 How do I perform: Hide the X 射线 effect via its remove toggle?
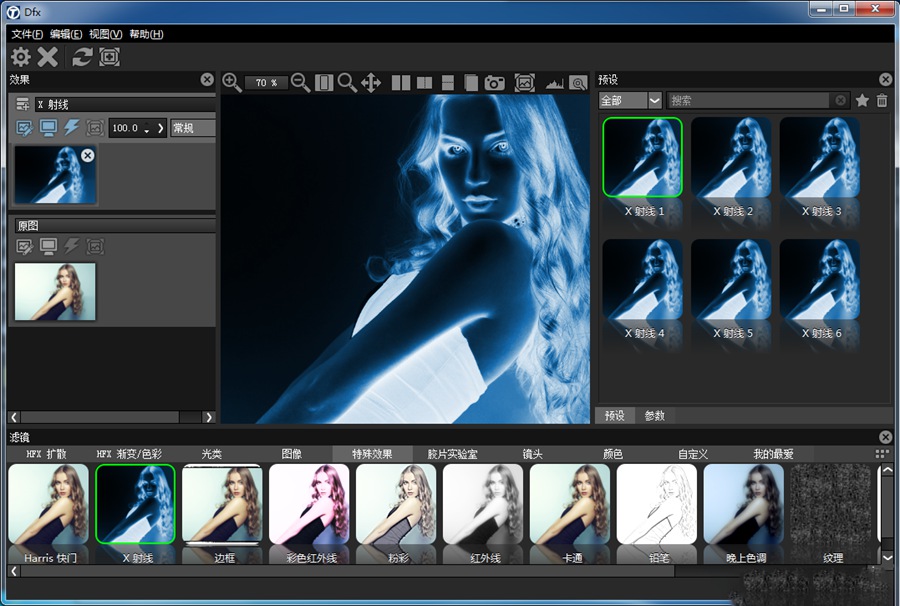(x=87, y=155)
